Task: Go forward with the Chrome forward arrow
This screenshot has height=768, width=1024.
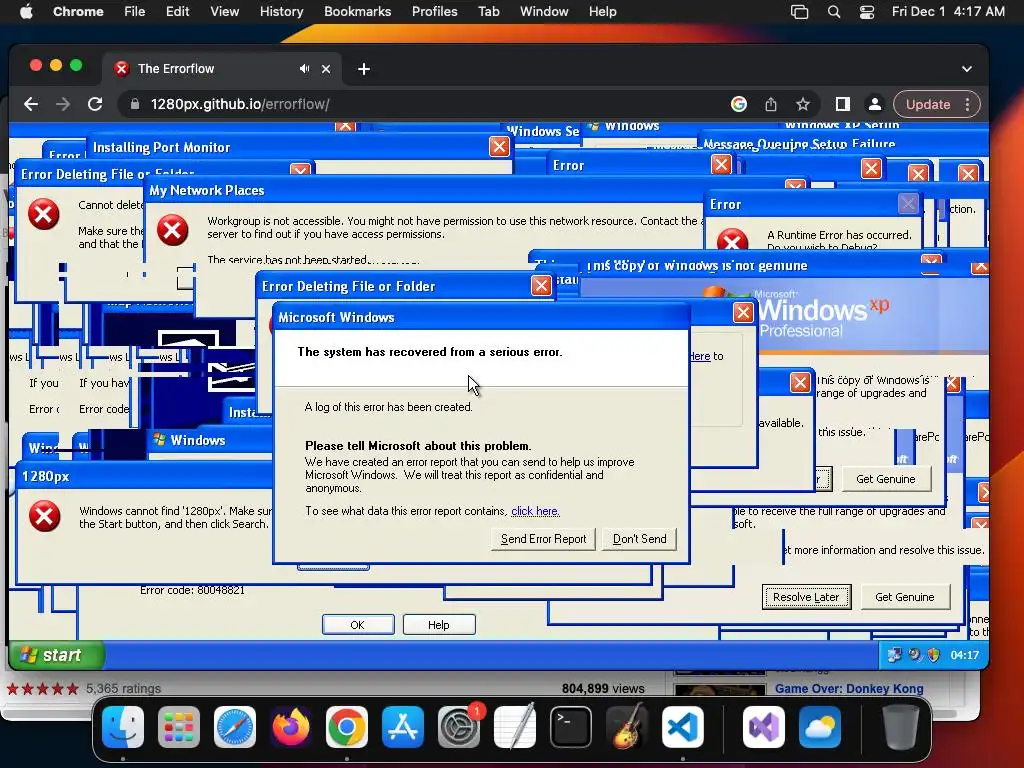Action: coord(63,104)
